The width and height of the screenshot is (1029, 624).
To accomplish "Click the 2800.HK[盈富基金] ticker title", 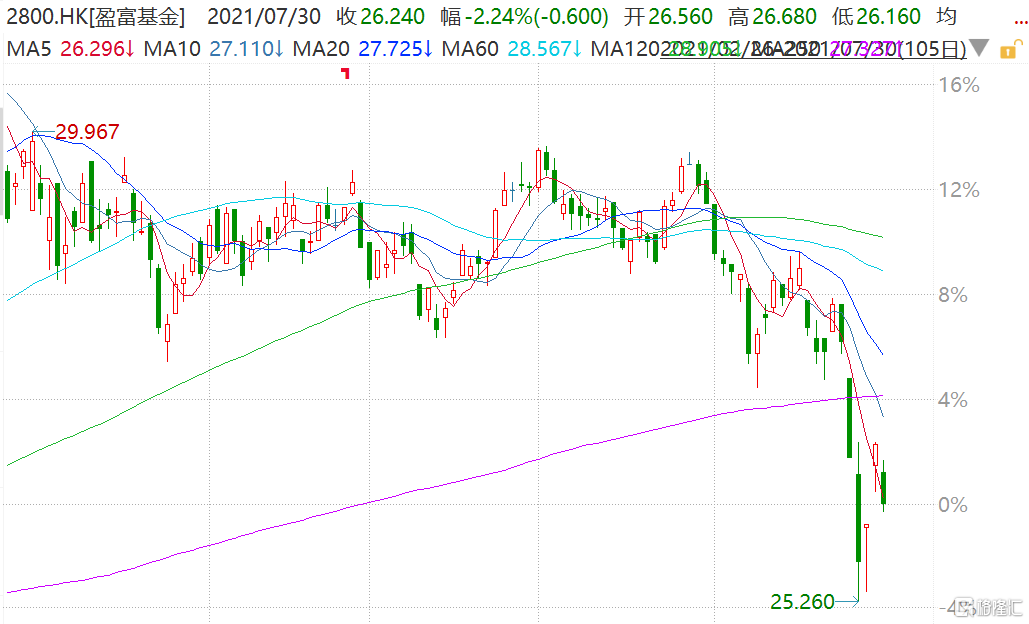I will pyautogui.click(x=96, y=17).
